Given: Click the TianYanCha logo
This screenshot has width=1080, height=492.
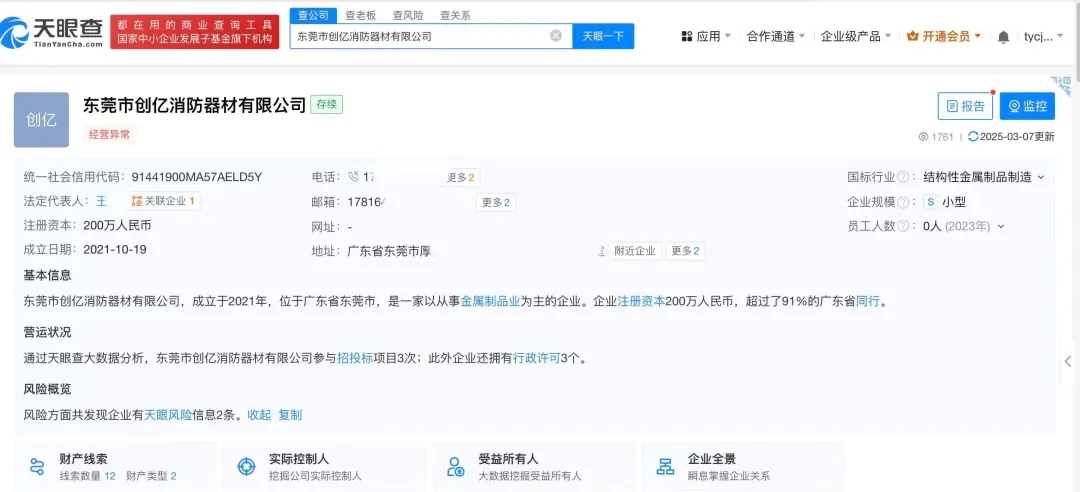Looking at the screenshot, I should coord(52,32).
